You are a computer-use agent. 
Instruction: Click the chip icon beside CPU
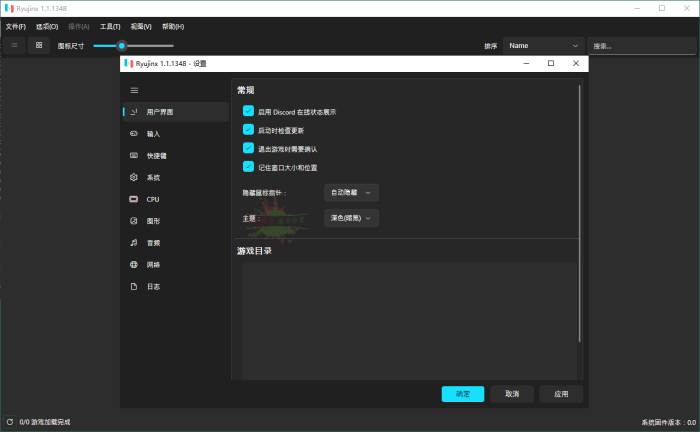pyautogui.click(x=133, y=199)
